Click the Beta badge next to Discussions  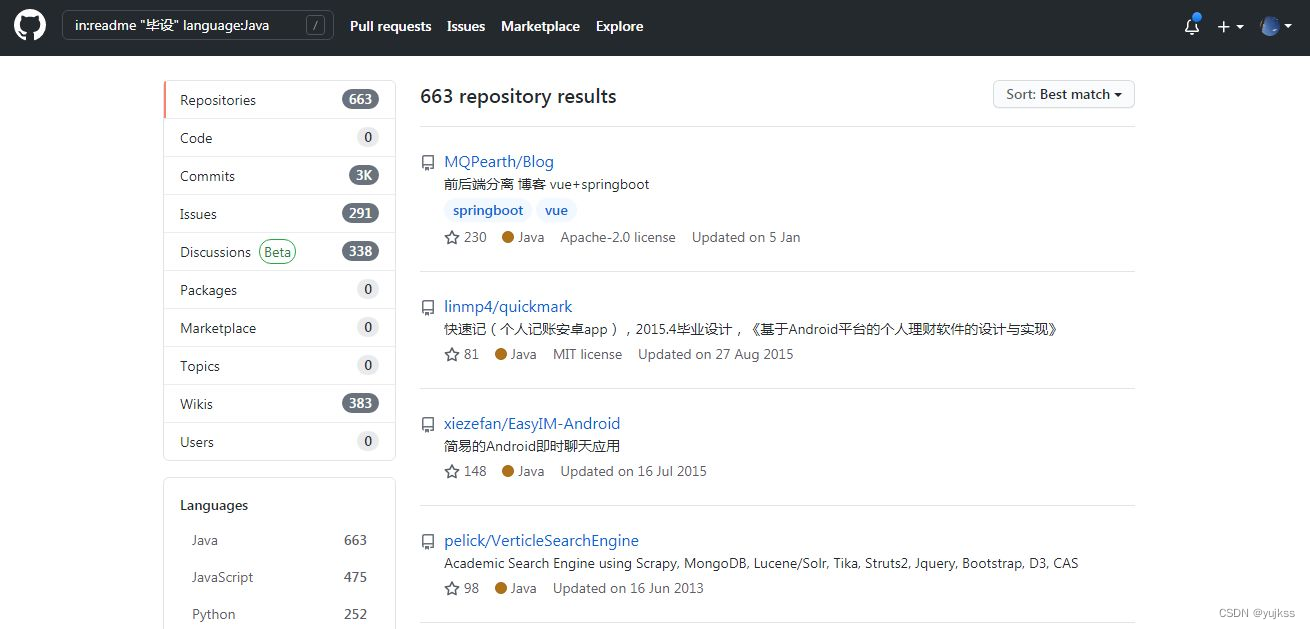click(277, 252)
